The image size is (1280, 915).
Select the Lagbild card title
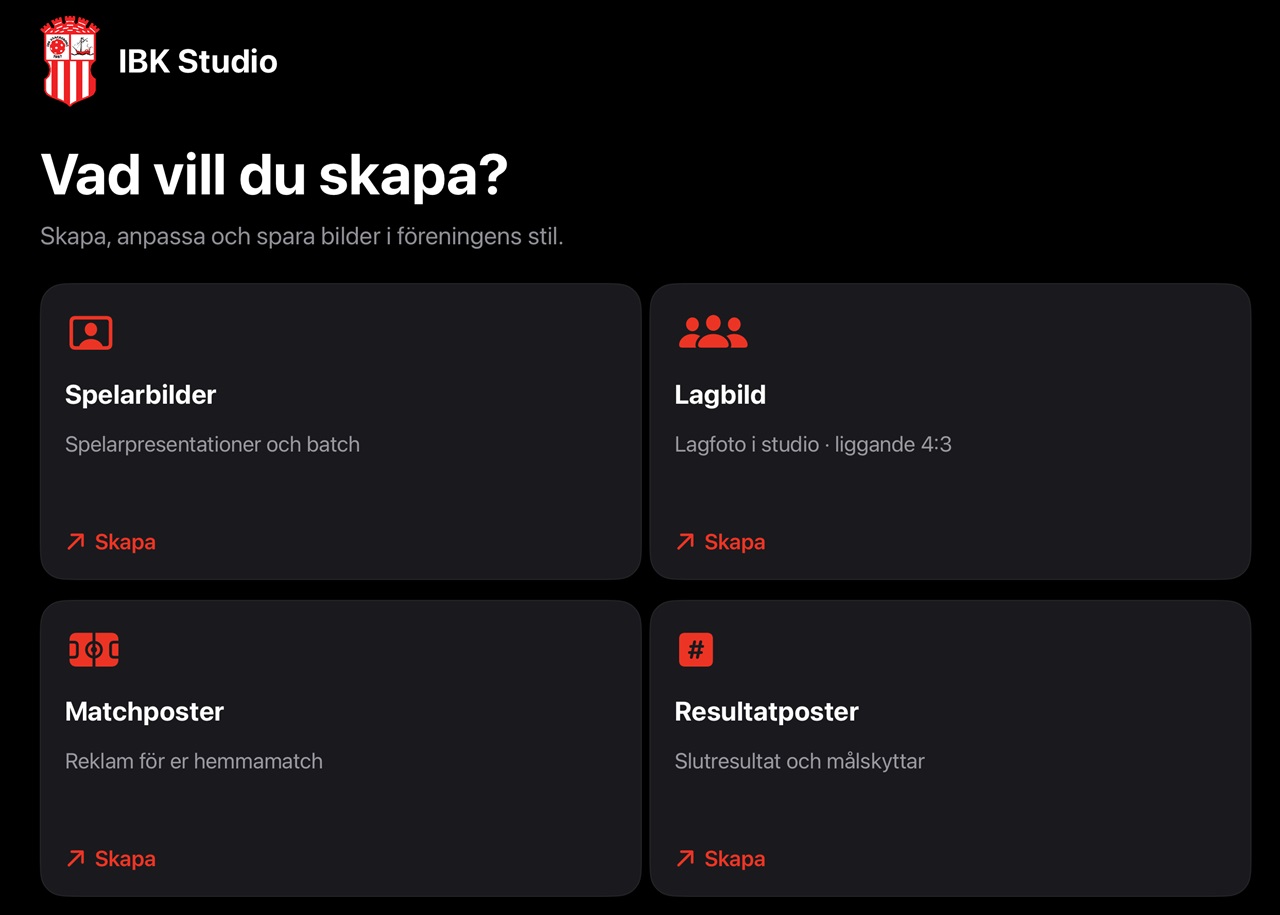(x=721, y=395)
